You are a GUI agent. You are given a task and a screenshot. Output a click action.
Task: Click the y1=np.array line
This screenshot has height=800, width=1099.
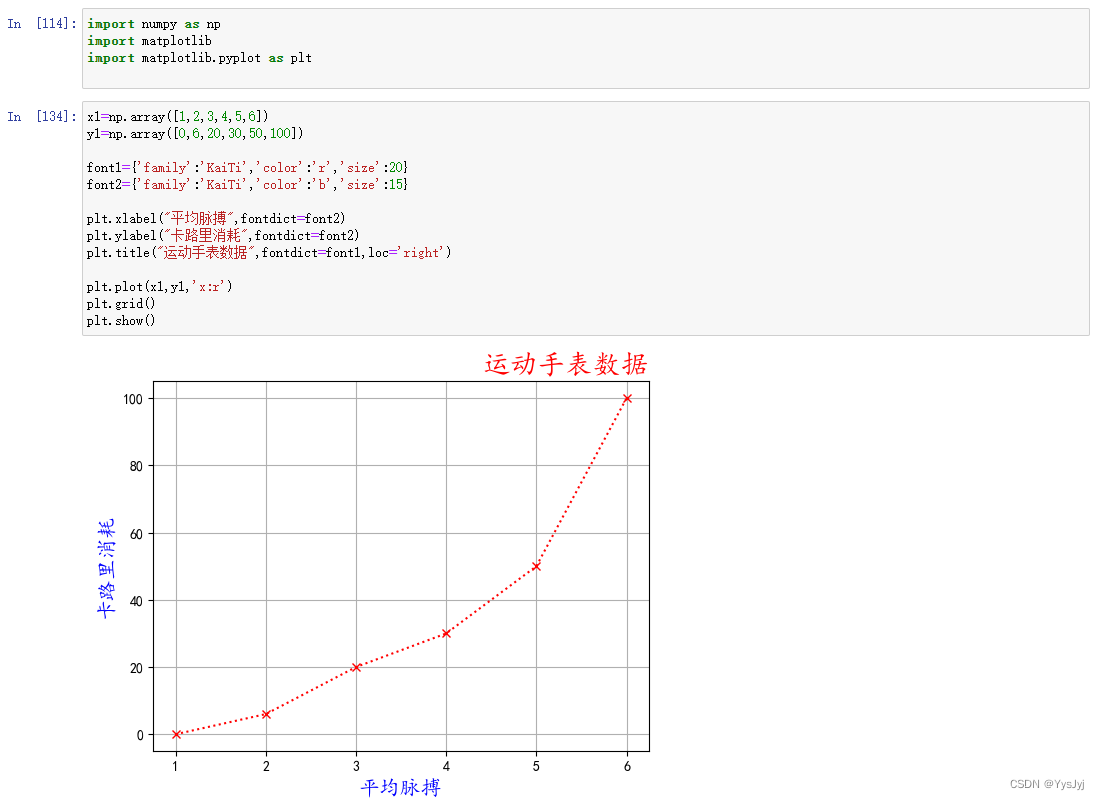pyautogui.click(x=195, y=133)
